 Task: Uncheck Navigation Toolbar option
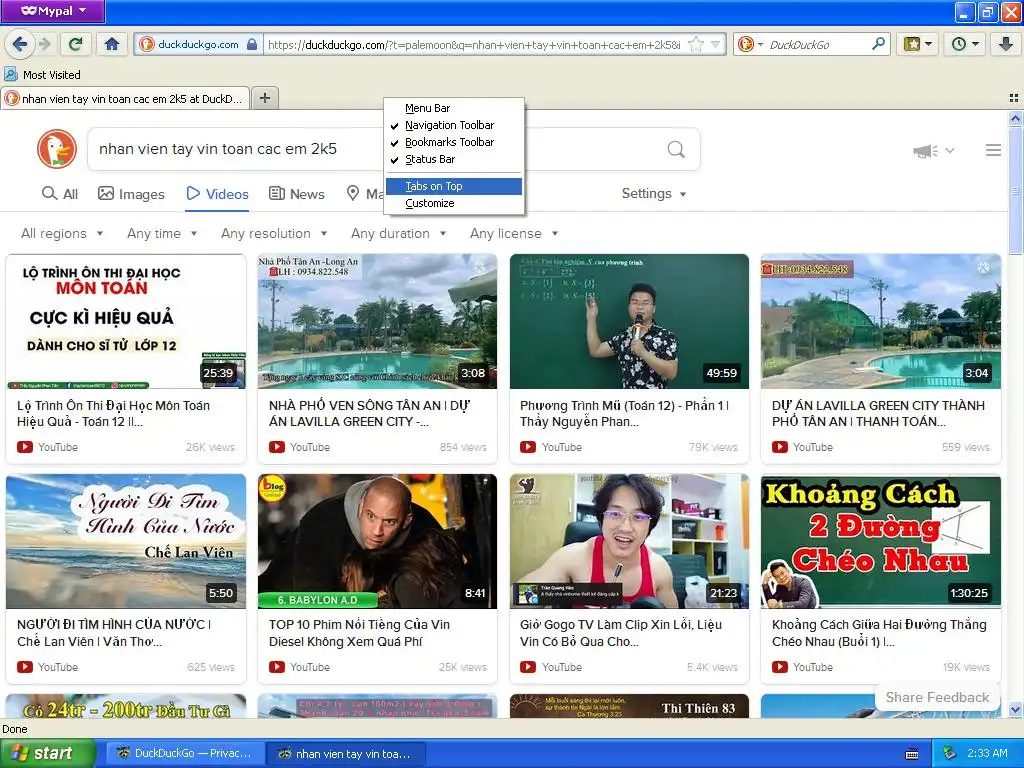point(455,125)
